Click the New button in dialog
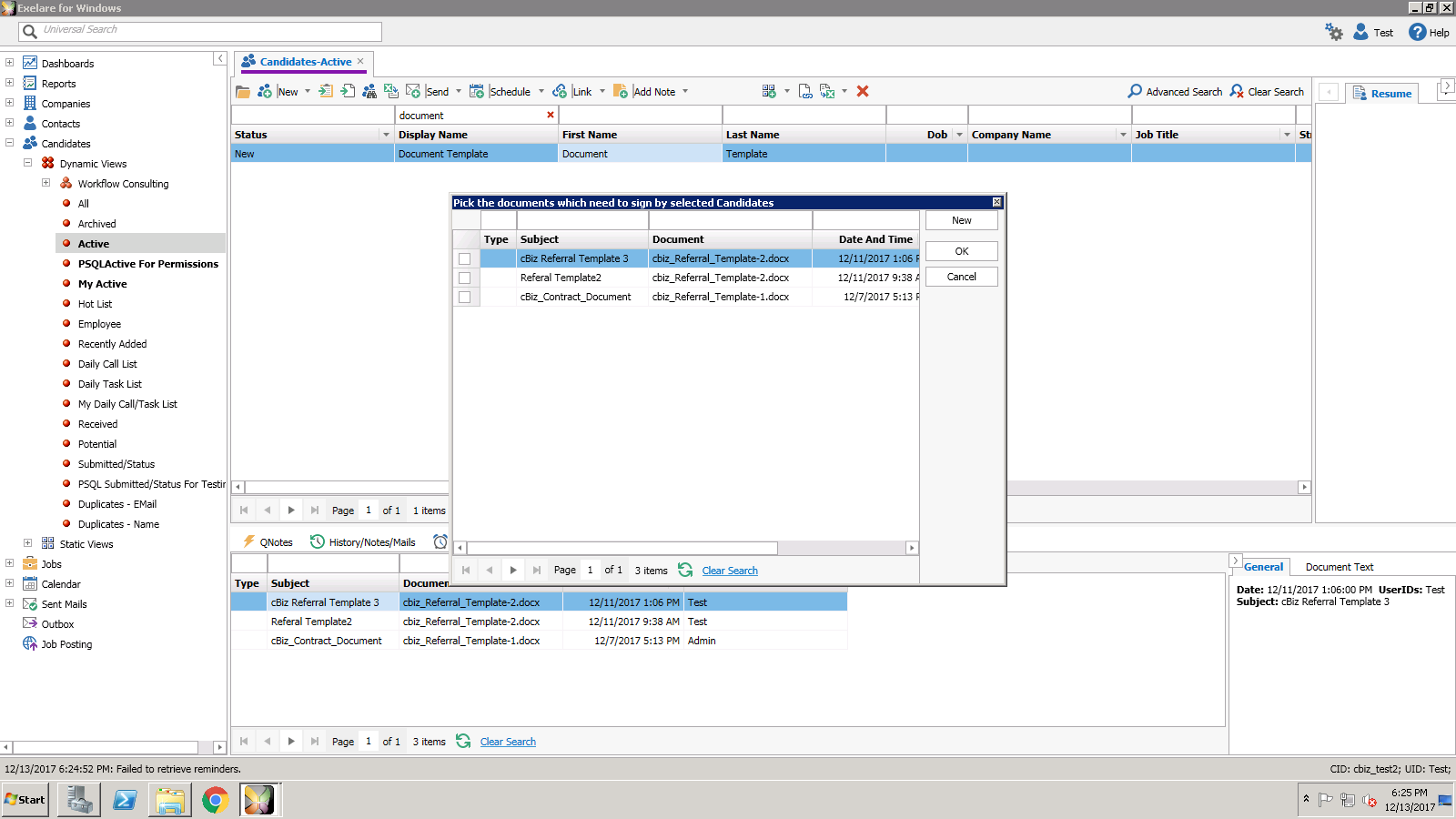 (x=962, y=220)
